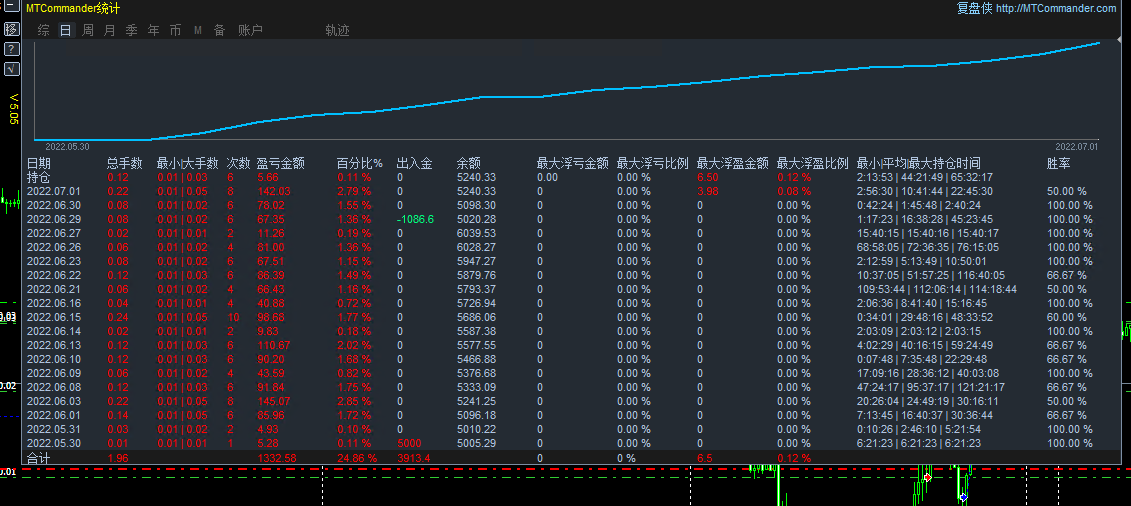
Task: Click the 5000 deposit value
Action: pyautogui.click(x=409, y=443)
